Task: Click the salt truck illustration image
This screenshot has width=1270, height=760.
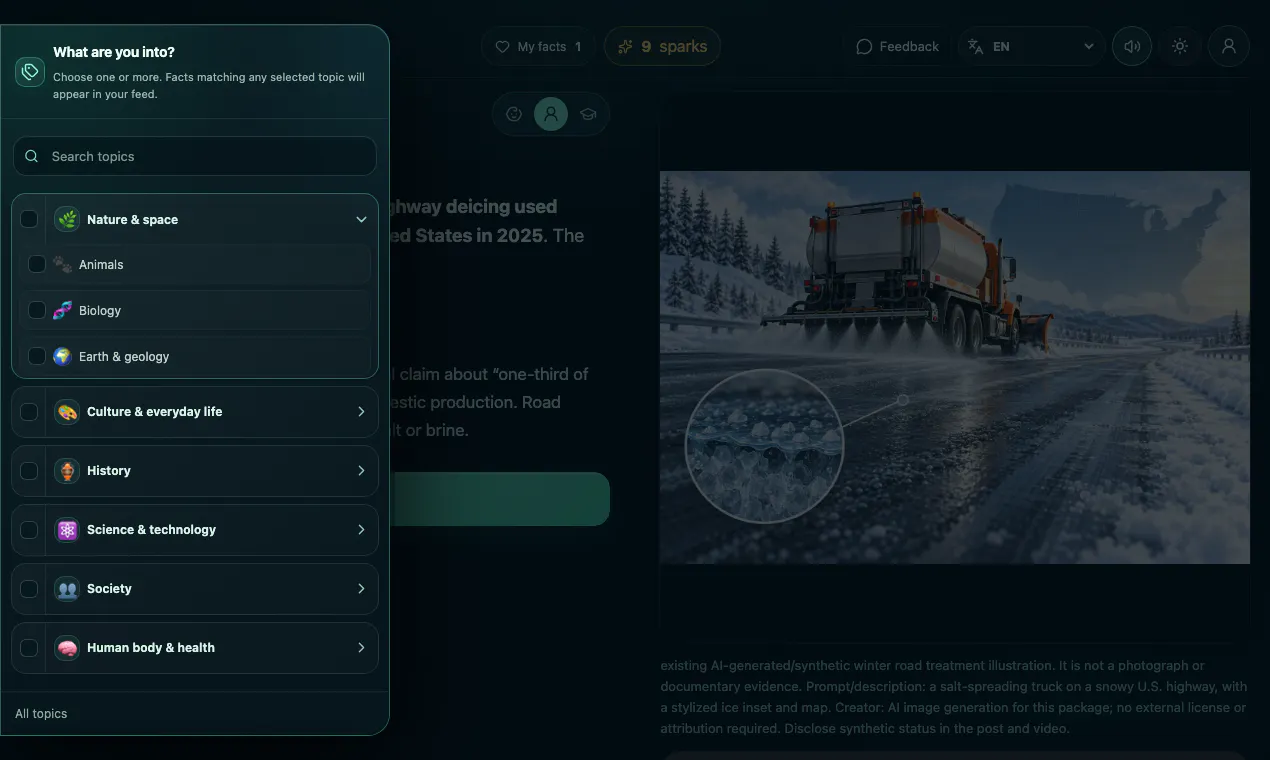Action: (954, 367)
